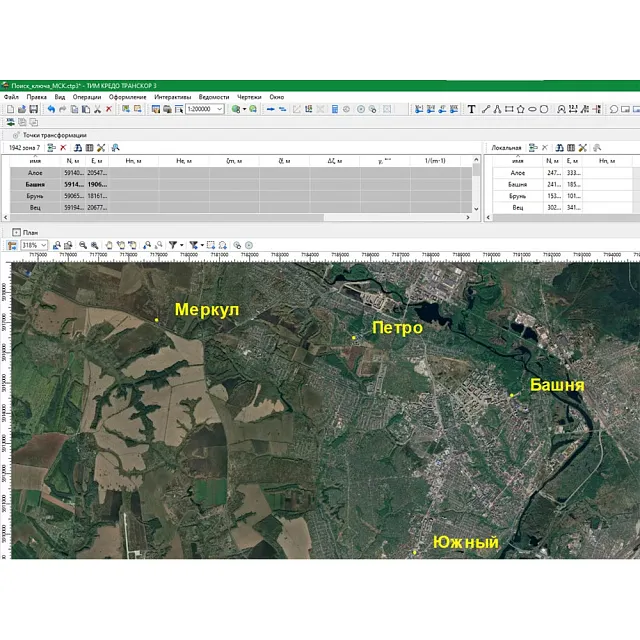Open the 1:200000 scale dropdown
640x640 pixels.
point(219,109)
